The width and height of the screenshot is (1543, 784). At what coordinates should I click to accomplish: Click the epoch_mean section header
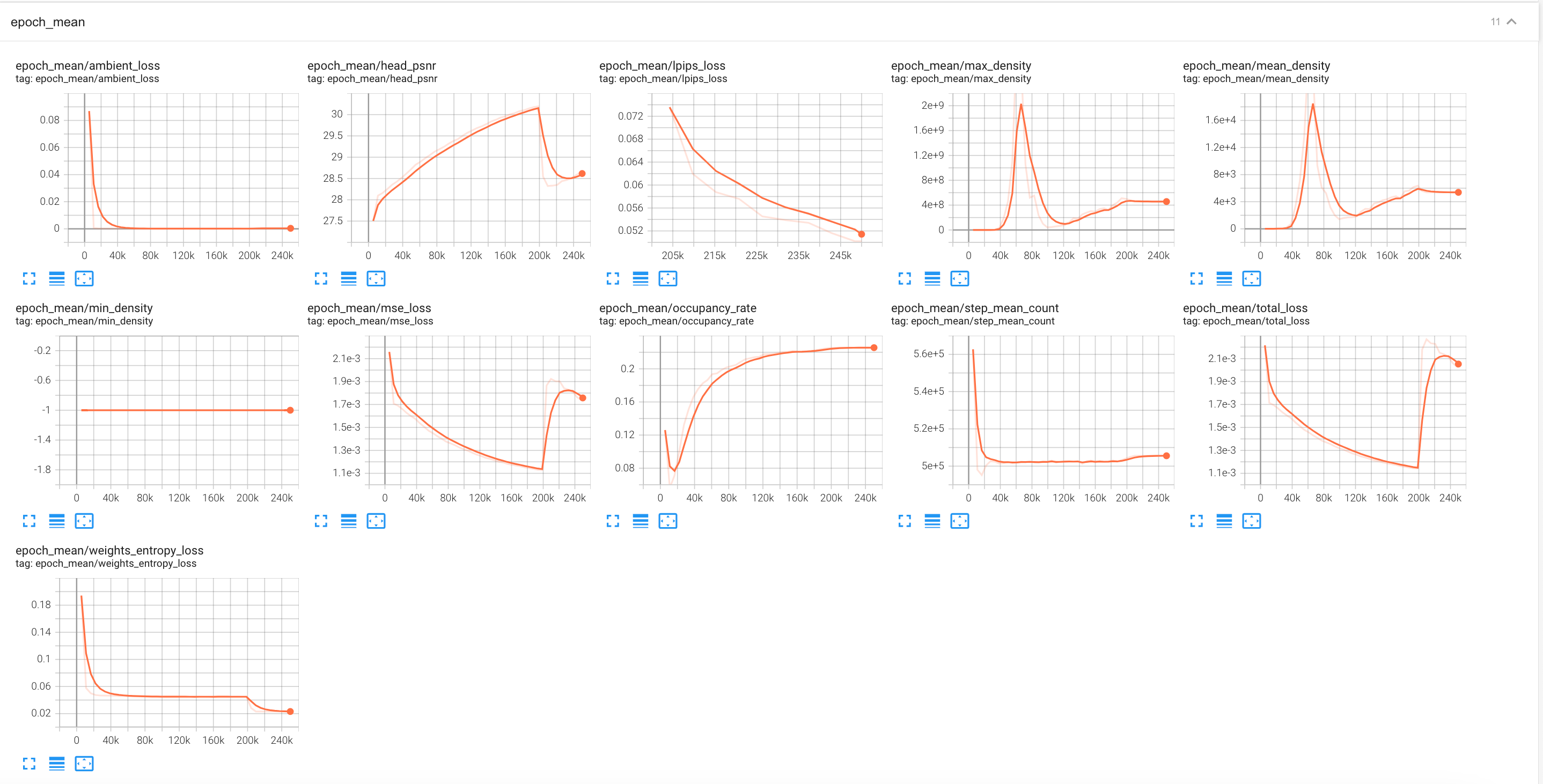[x=48, y=22]
